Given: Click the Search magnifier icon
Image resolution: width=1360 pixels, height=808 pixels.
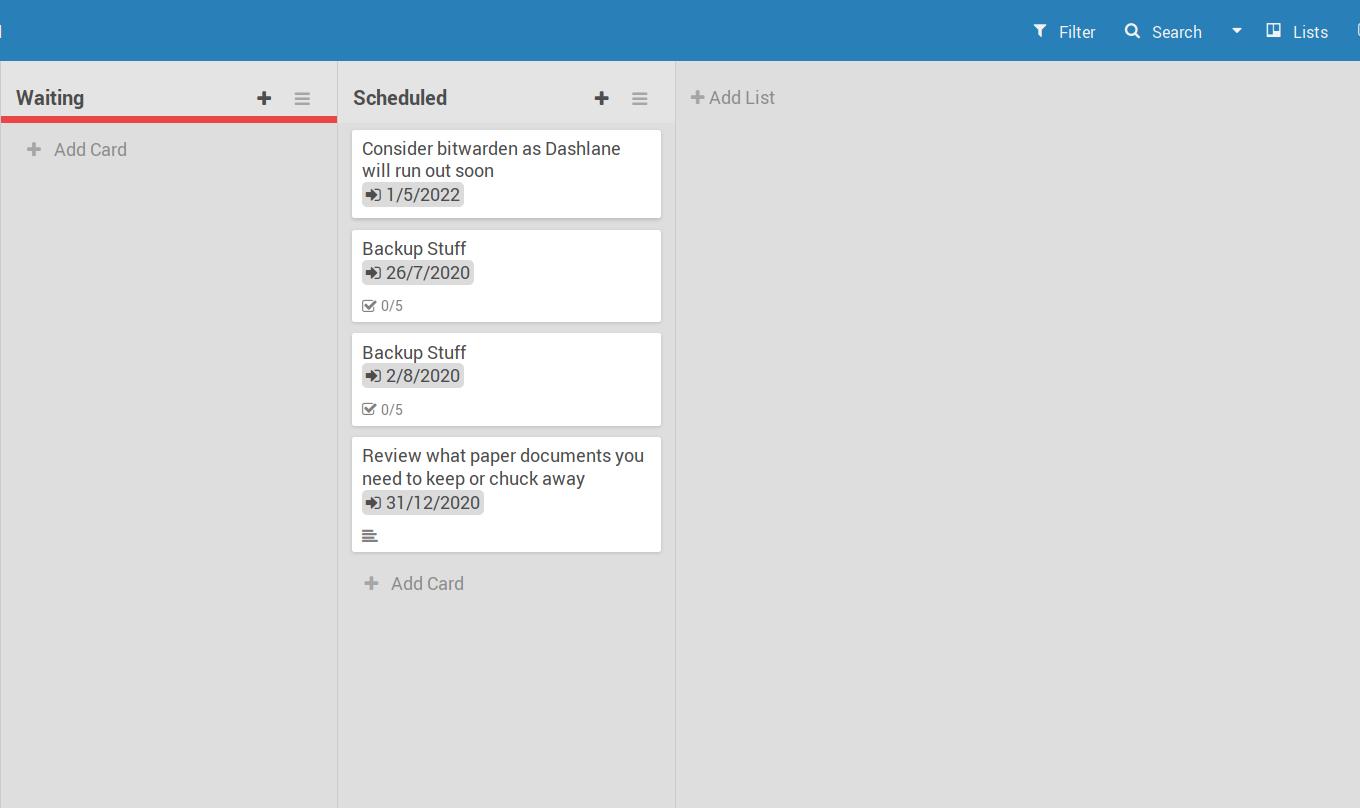Looking at the screenshot, I should [1132, 31].
